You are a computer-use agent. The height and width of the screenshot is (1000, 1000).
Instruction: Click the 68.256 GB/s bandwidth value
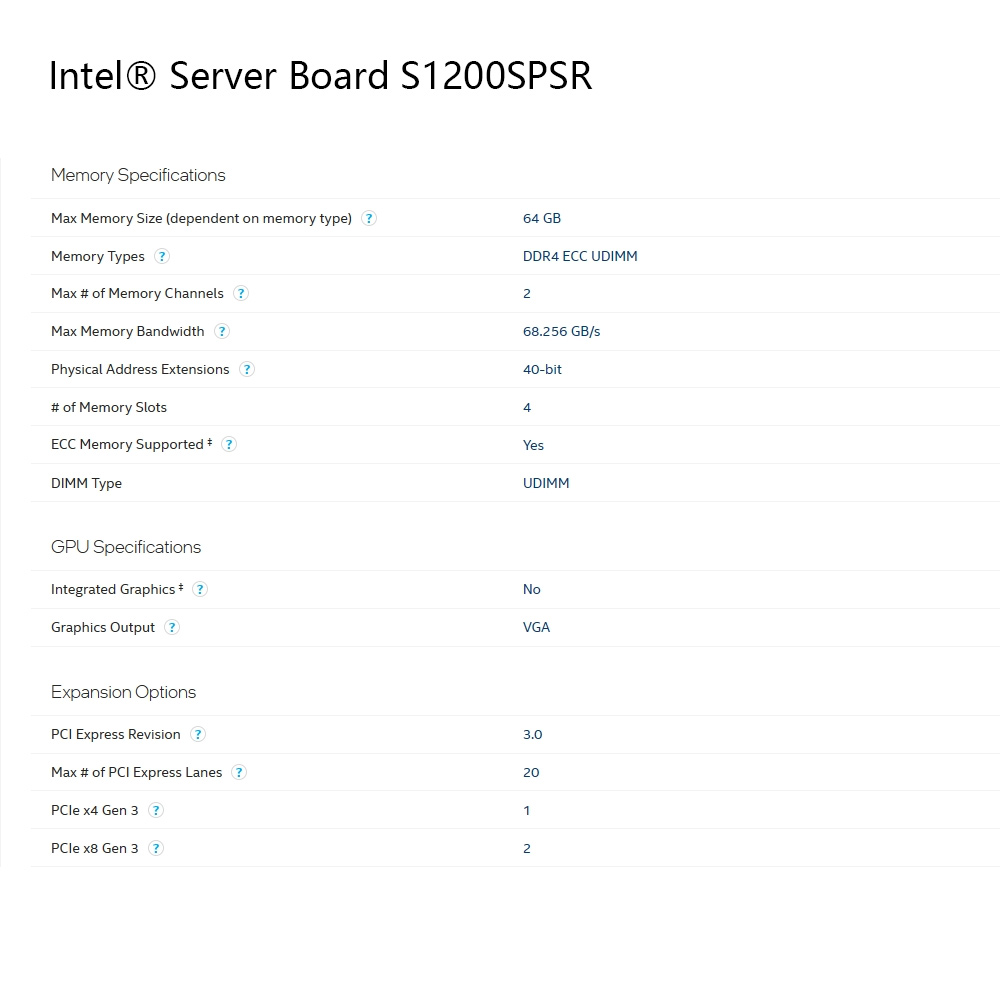tap(561, 332)
